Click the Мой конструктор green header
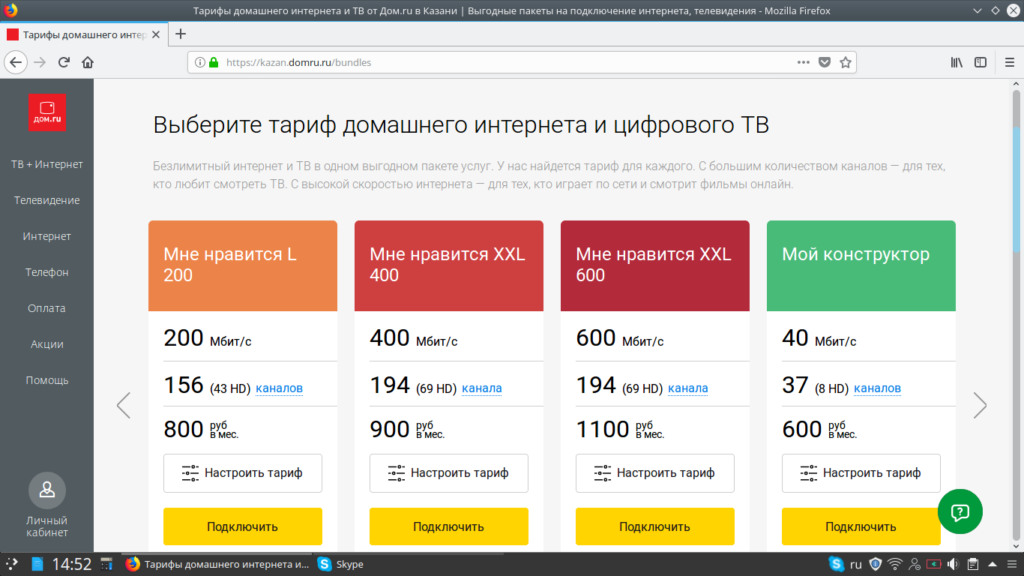Image resolution: width=1024 pixels, height=576 pixels. pyautogui.click(x=861, y=266)
